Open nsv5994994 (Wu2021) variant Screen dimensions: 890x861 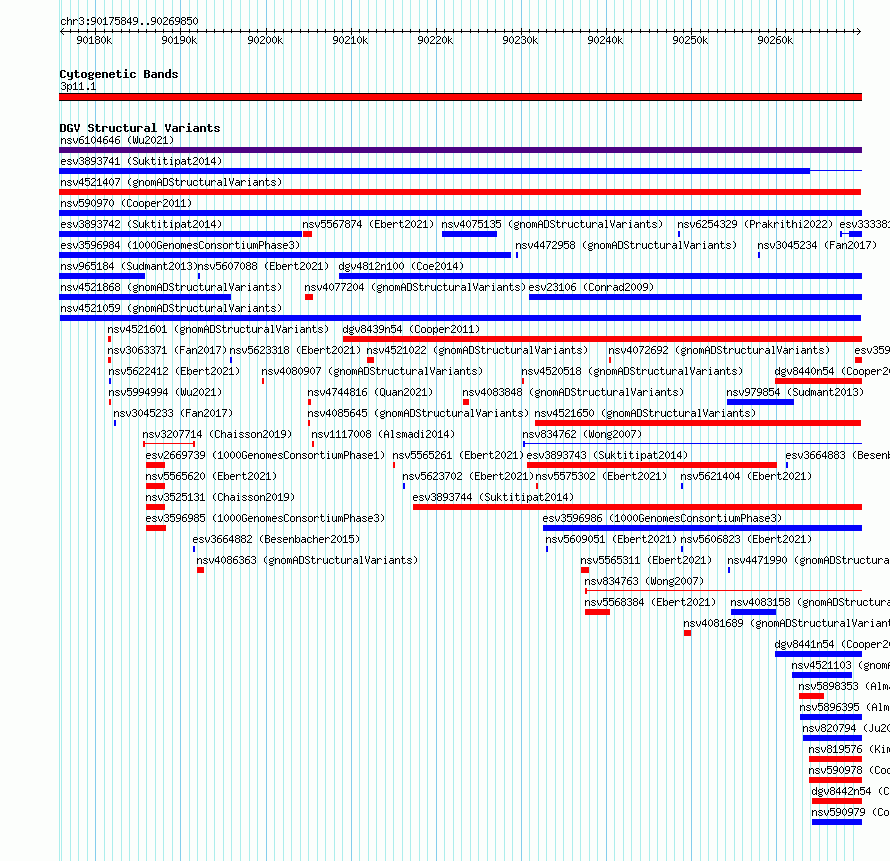tap(165, 392)
